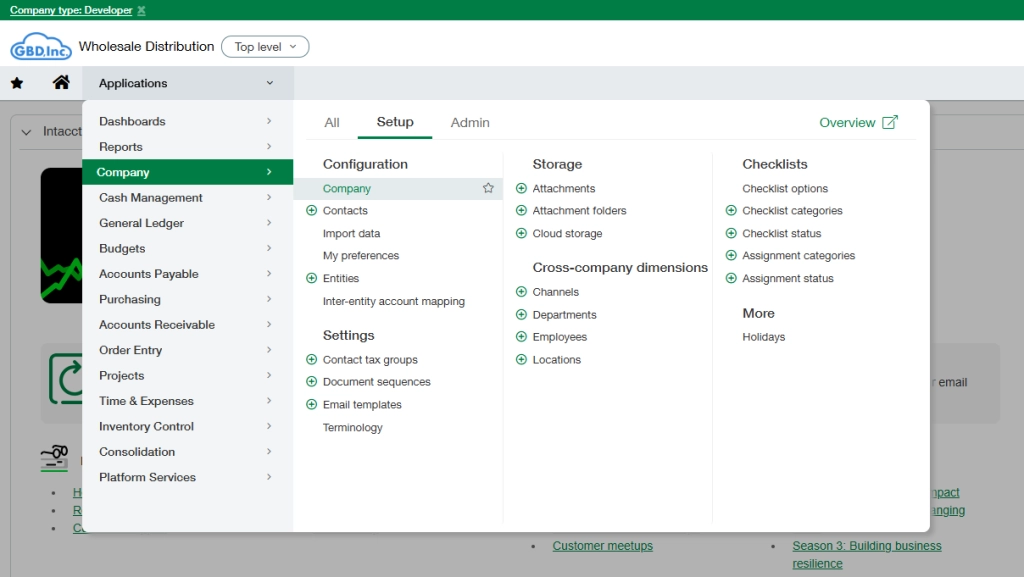Open Platform Services submenu
Image resolution: width=1024 pixels, height=577 pixels.
(x=187, y=477)
